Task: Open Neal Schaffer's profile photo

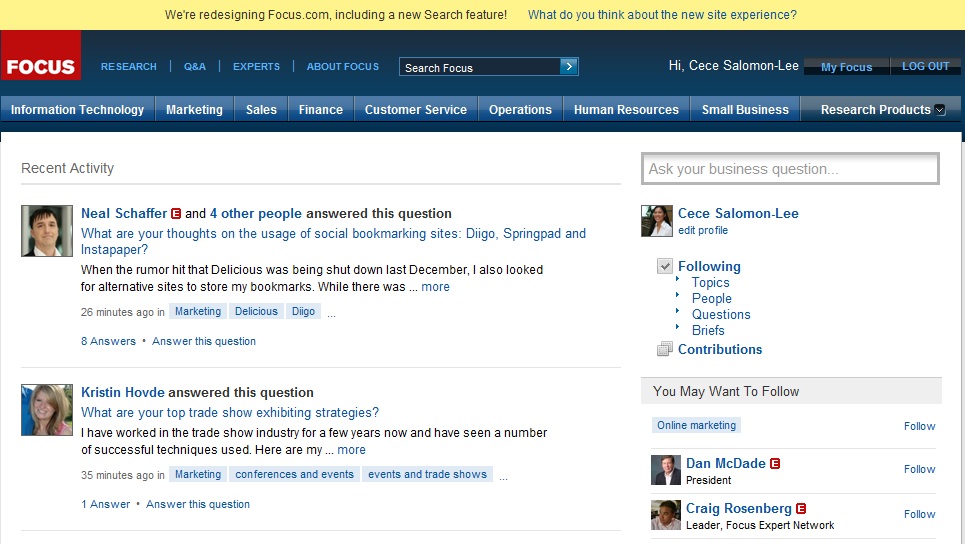Action: click(x=47, y=231)
